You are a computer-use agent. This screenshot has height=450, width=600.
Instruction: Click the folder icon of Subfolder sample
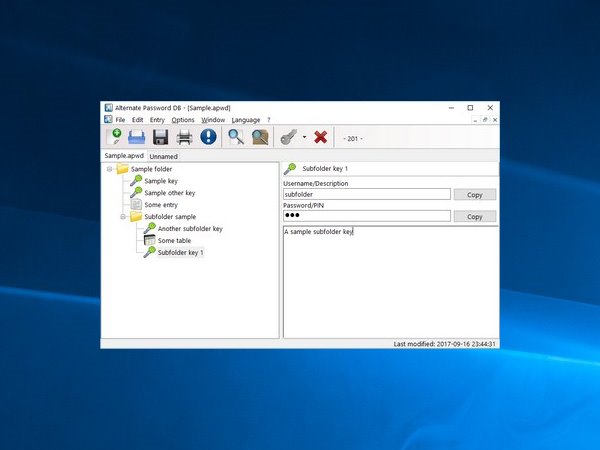point(136,216)
